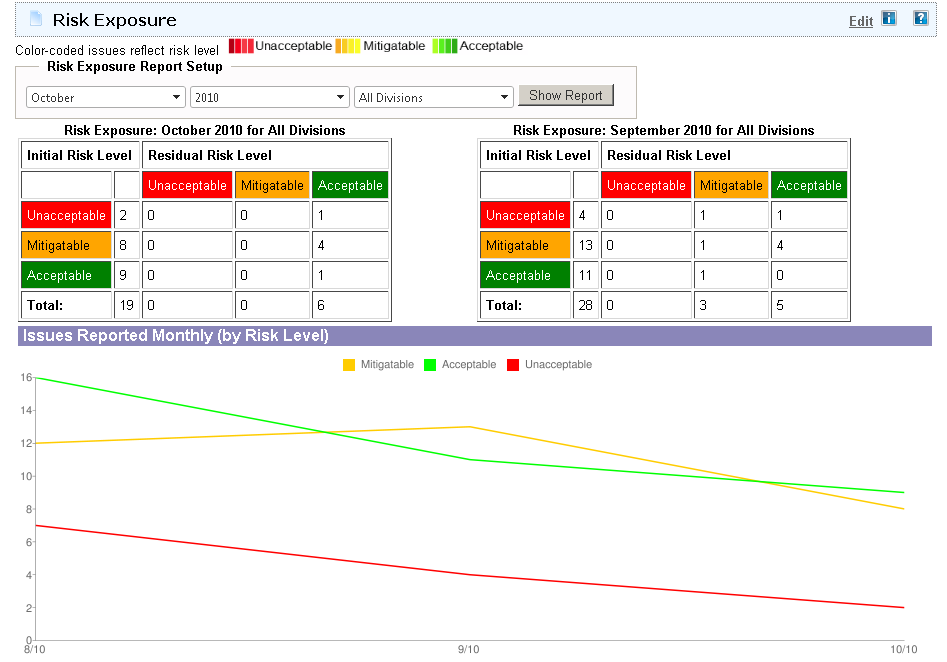The height and width of the screenshot is (662, 947).
Task: Click the Edit link
Action: tap(860, 20)
